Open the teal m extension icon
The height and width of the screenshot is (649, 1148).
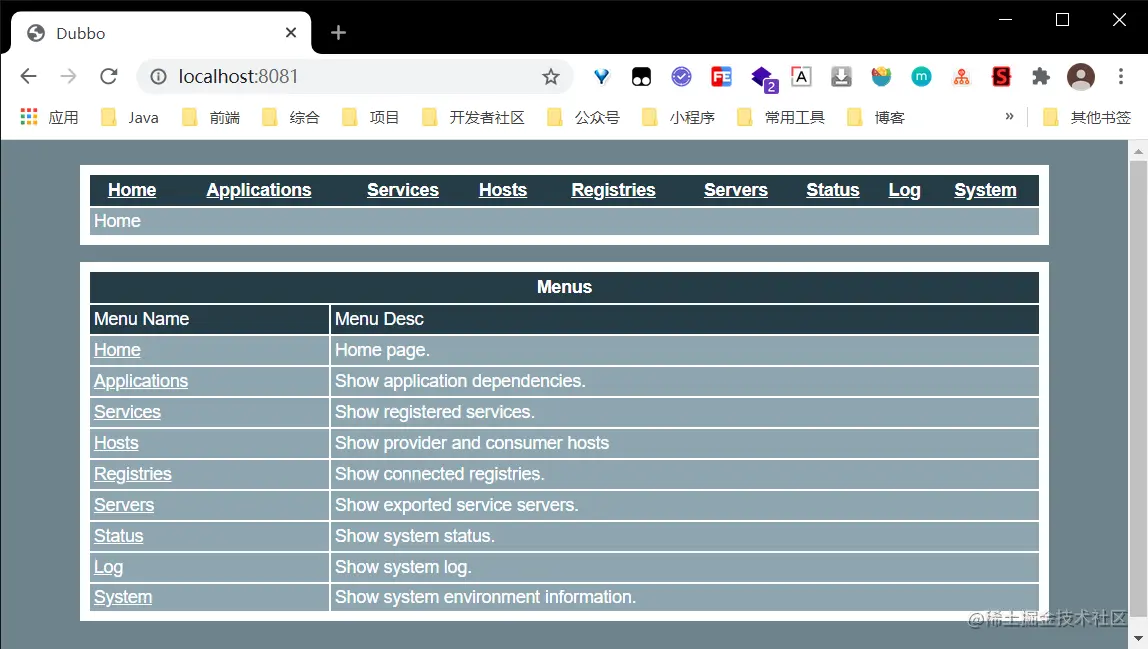coord(921,76)
